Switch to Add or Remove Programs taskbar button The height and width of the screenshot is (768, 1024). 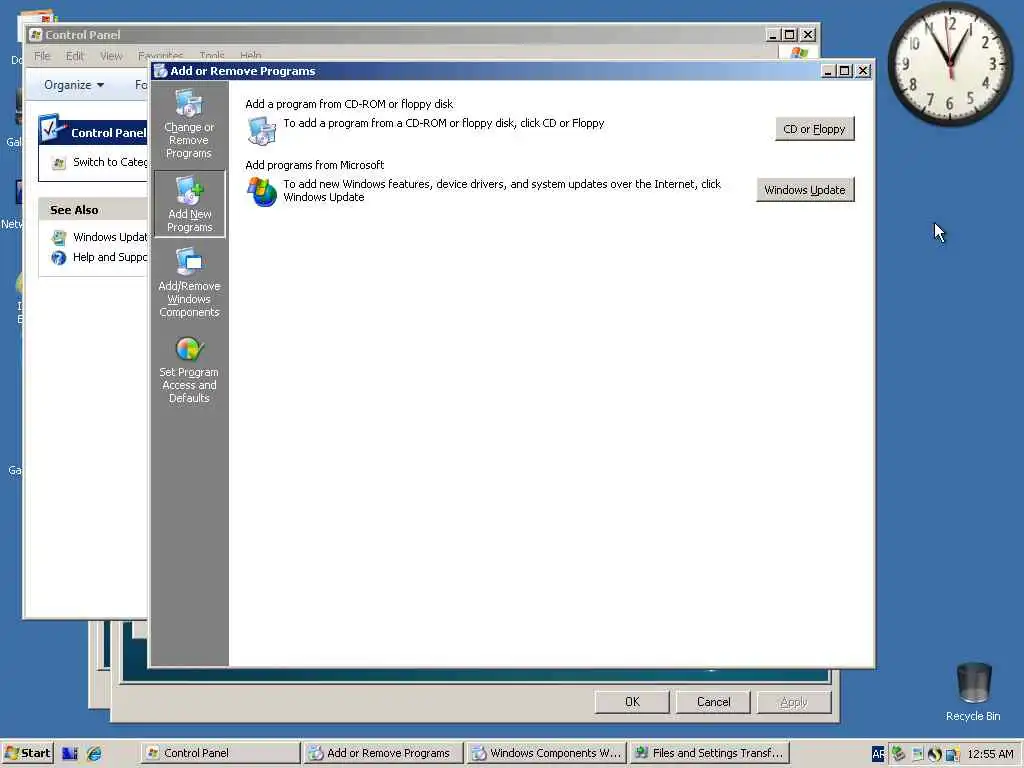pyautogui.click(x=383, y=753)
